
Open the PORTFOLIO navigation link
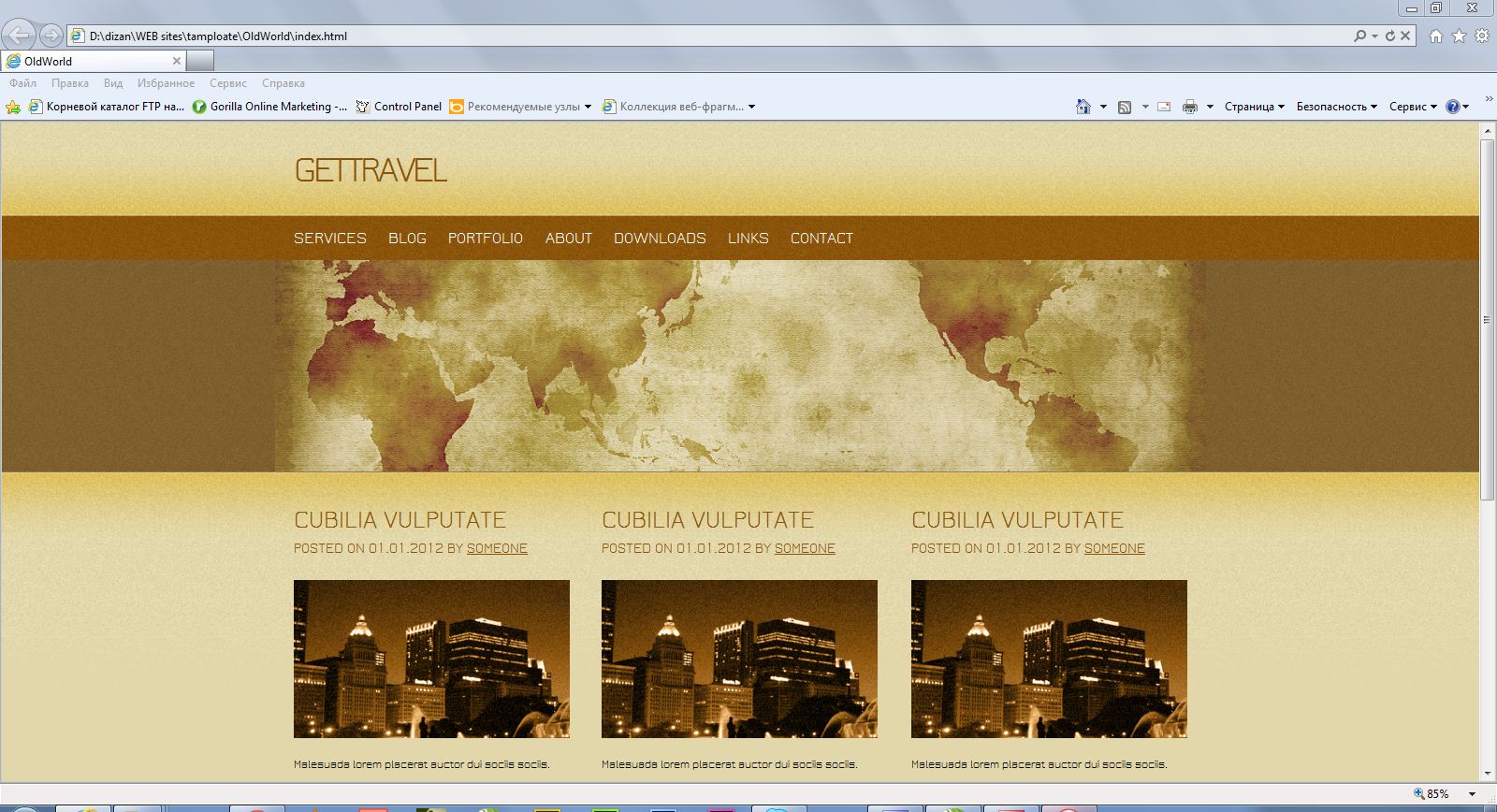pos(486,239)
